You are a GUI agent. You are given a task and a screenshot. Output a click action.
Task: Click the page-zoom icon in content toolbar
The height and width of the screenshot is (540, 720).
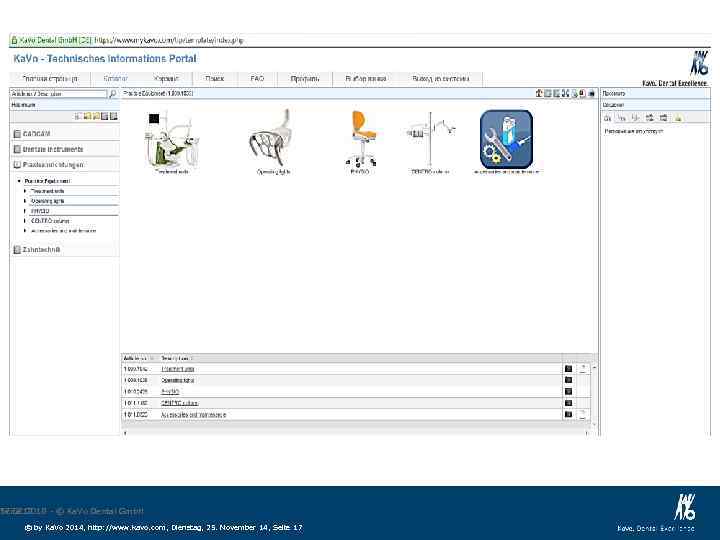[x=574, y=93]
